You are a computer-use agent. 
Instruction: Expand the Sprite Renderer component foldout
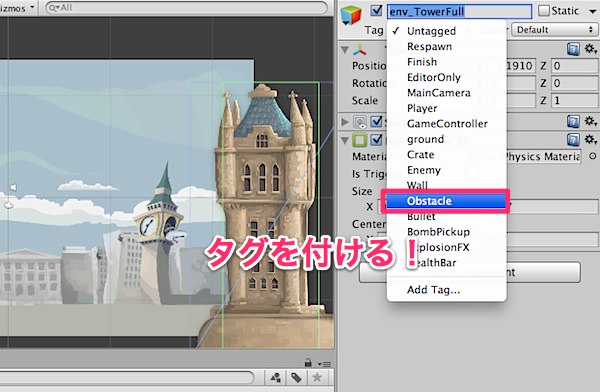[345, 122]
